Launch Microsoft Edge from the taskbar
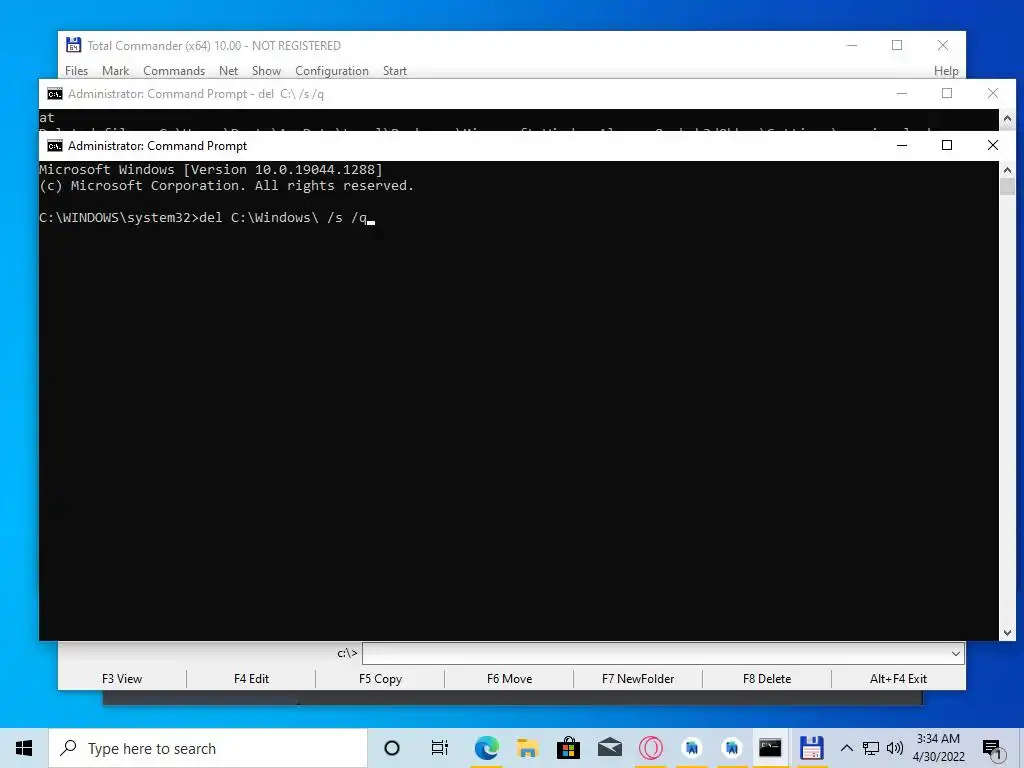This screenshot has height=768, width=1024. pyautogui.click(x=487, y=748)
